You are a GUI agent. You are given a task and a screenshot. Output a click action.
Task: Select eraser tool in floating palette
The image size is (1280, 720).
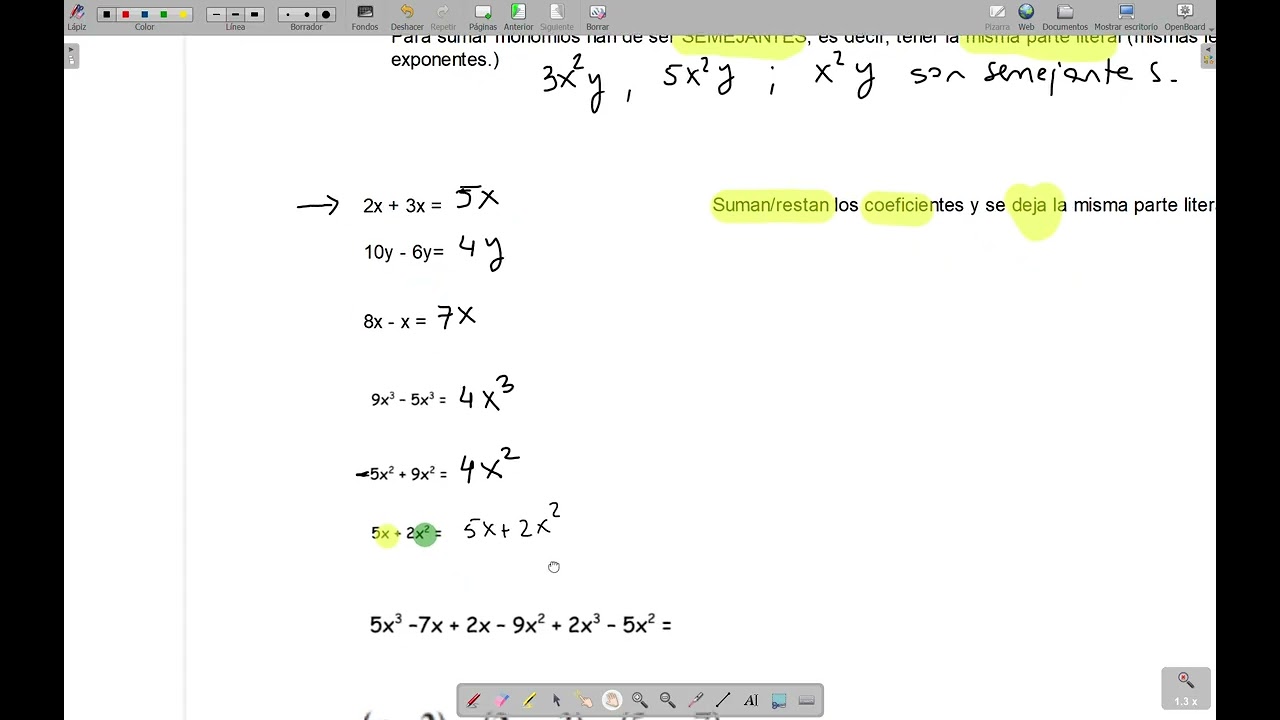[501, 700]
